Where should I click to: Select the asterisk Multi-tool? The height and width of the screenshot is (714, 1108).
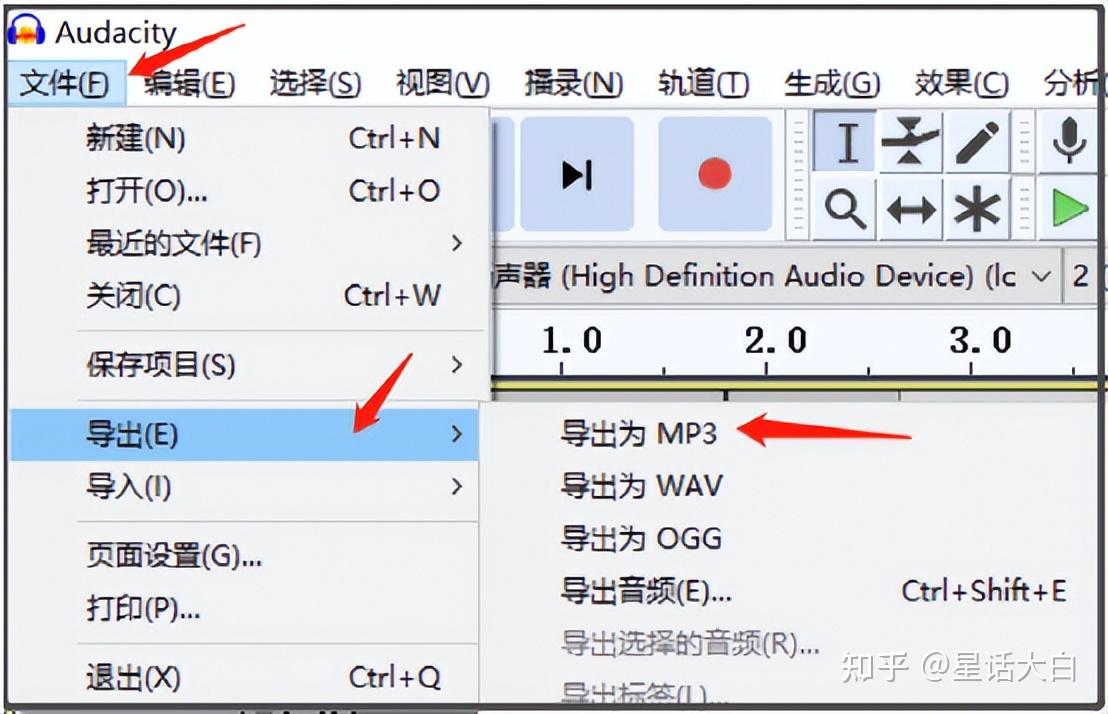coord(977,209)
